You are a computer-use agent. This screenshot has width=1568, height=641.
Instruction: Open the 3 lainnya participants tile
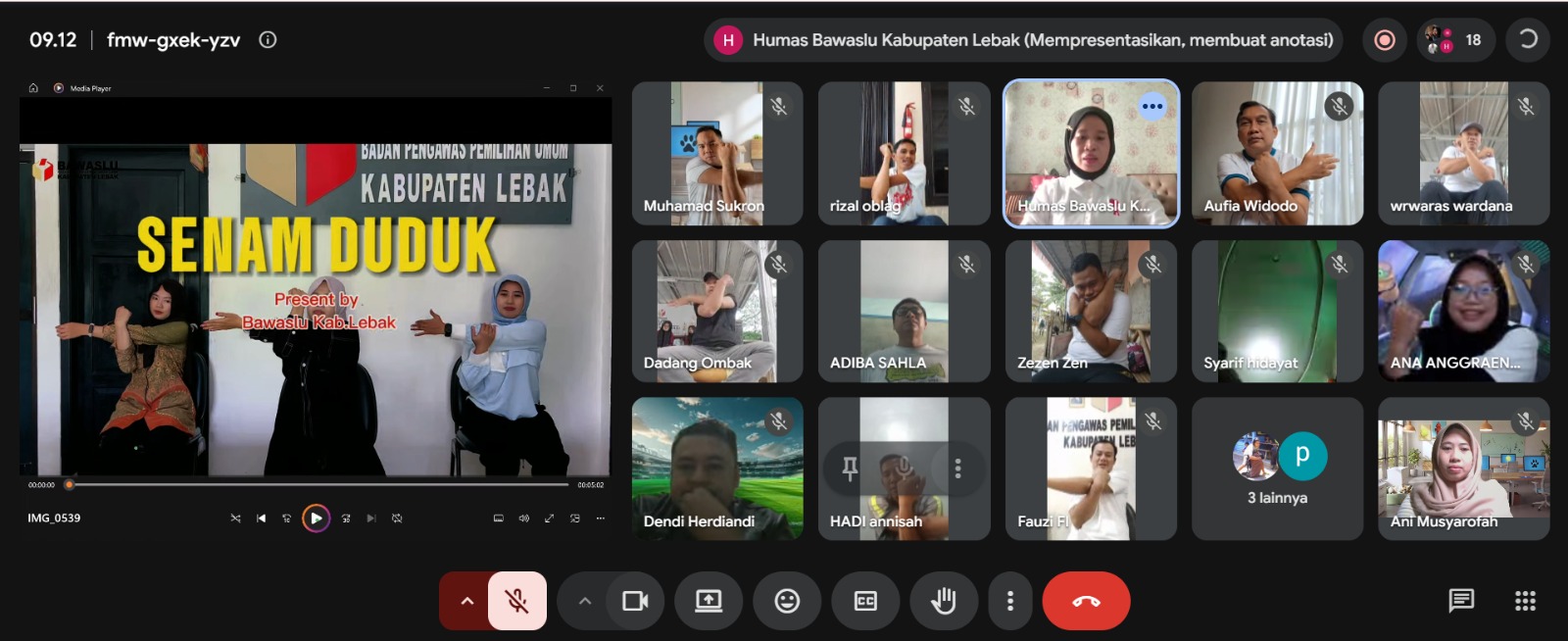[x=1277, y=468]
